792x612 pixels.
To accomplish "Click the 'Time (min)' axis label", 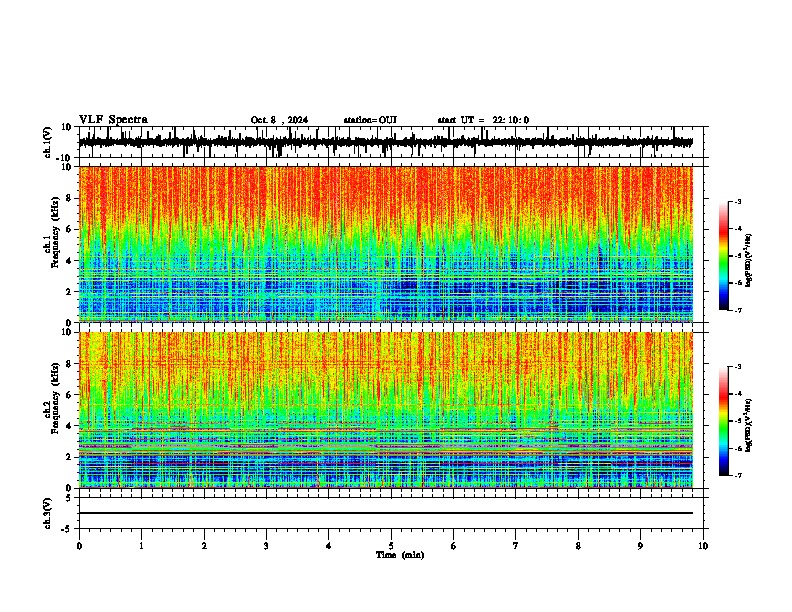I will (x=400, y=555).
